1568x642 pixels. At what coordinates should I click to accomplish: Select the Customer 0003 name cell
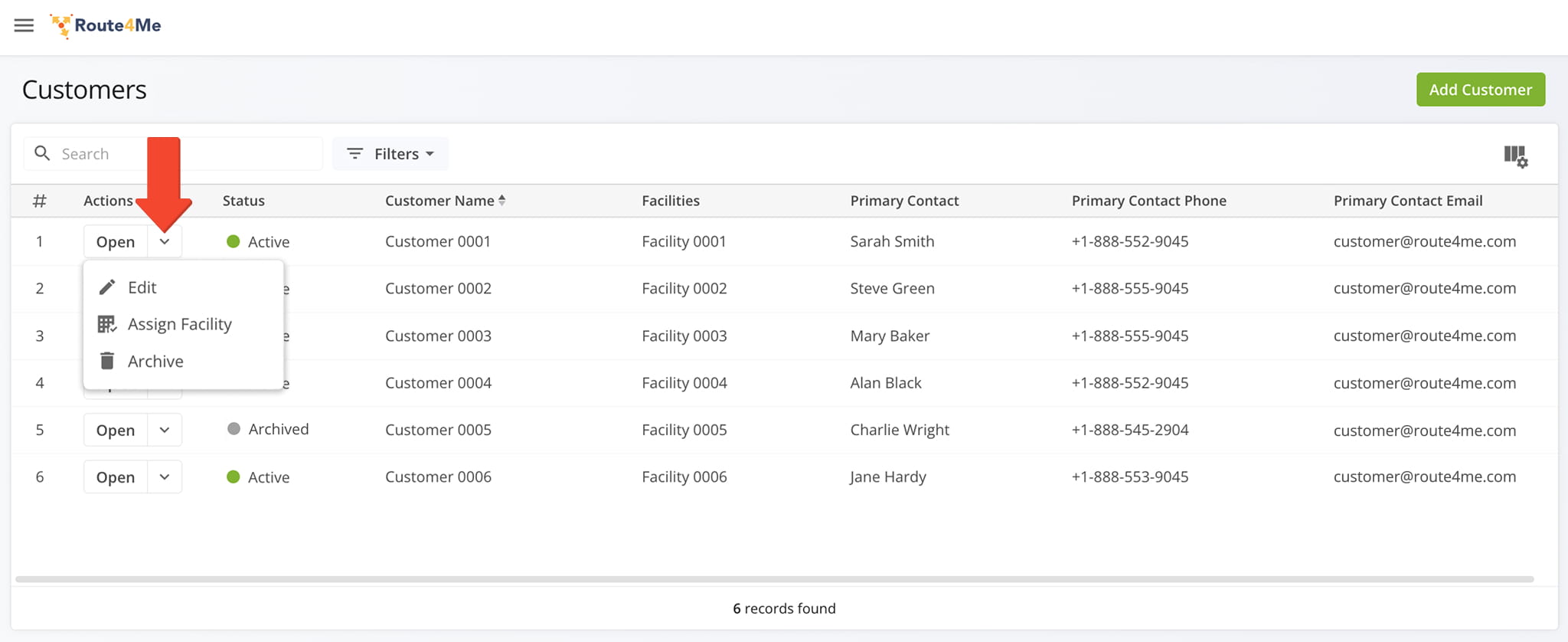(438, 336)
